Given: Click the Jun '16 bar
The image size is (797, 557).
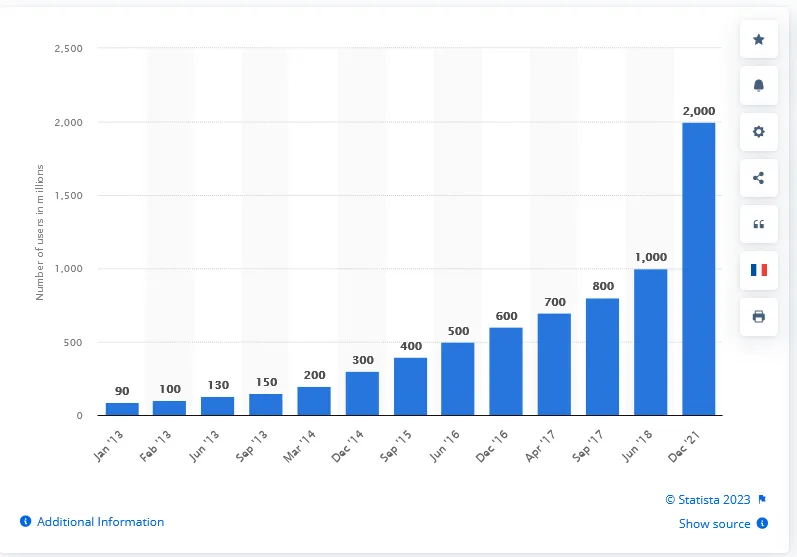Looking at the screenshot, I should [x=457, y=379].
